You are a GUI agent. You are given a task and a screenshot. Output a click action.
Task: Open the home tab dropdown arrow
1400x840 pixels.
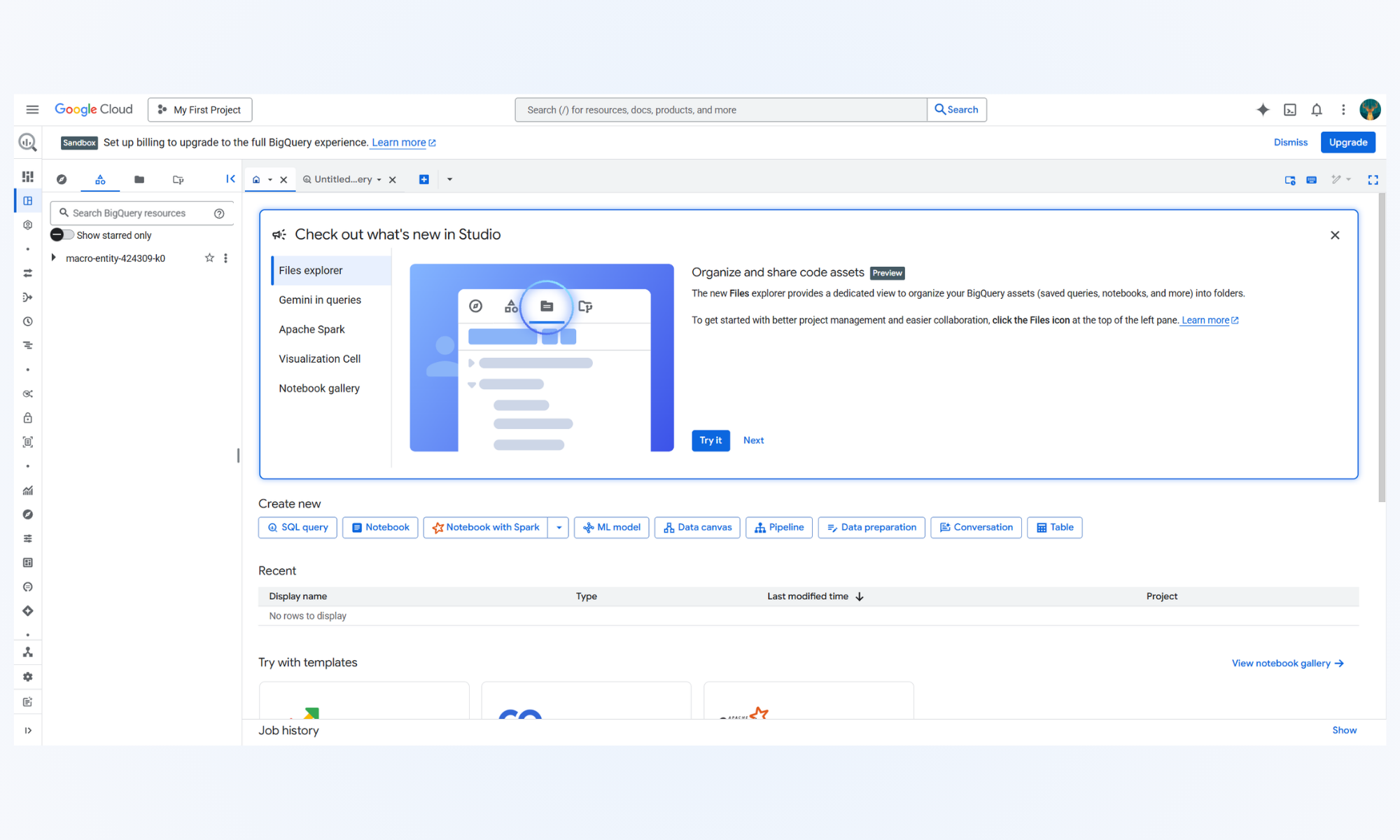pos(270,180)
